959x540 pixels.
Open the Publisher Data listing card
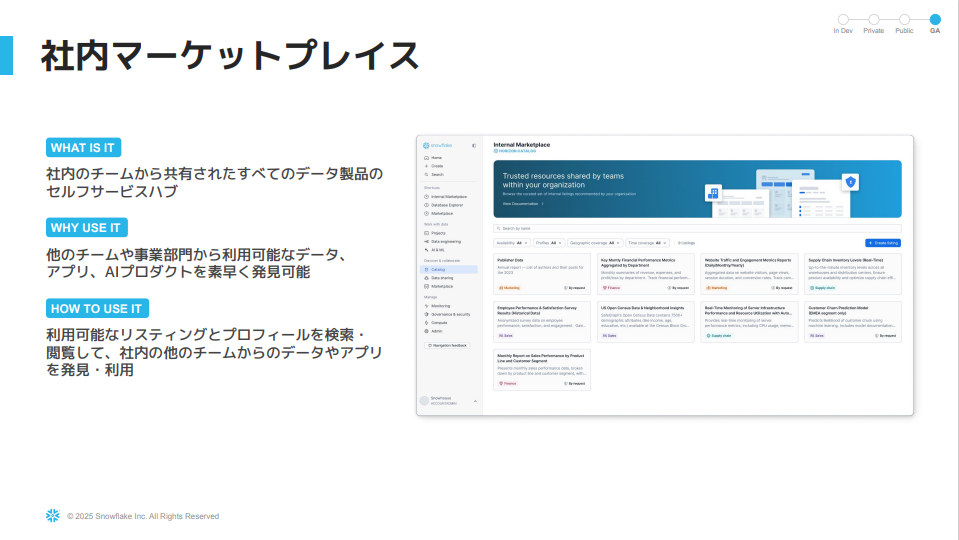click(x=542, y=274)
